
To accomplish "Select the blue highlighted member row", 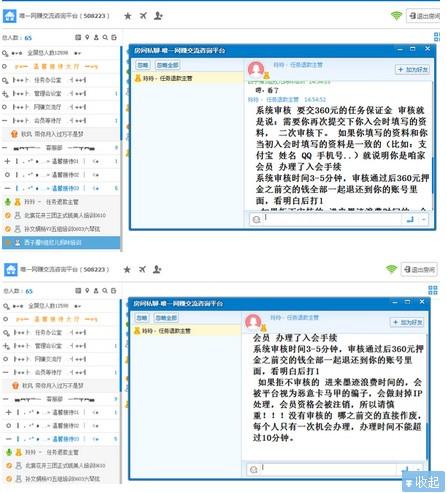I will click(x=61, y=243).
